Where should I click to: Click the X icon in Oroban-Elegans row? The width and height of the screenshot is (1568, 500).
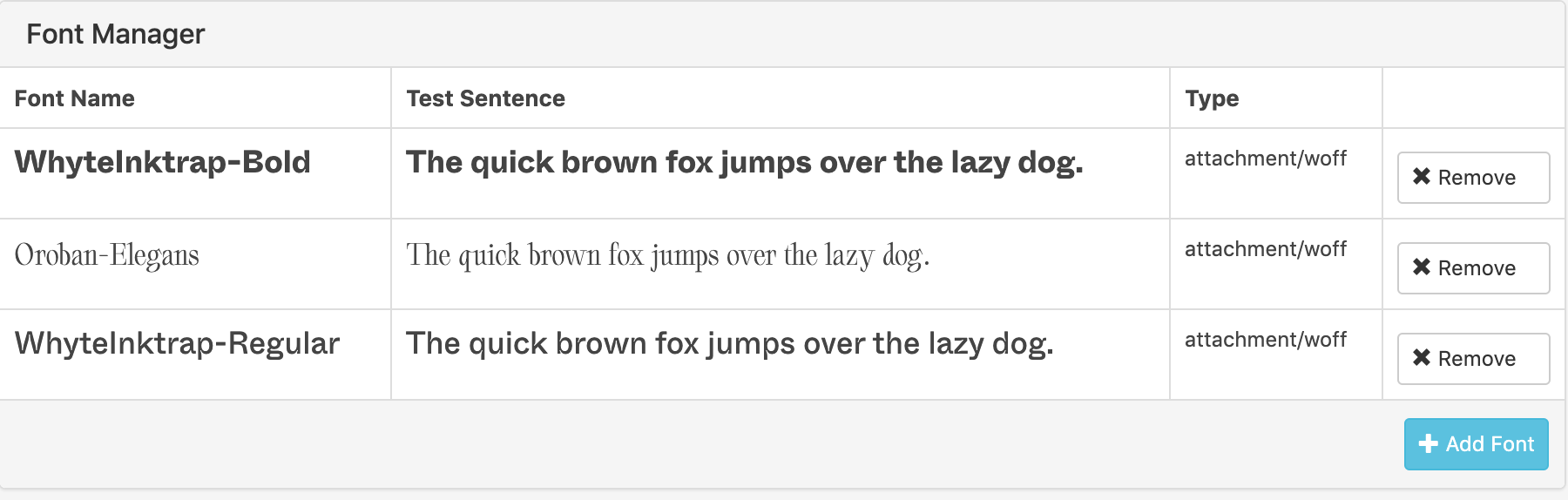1422,267
